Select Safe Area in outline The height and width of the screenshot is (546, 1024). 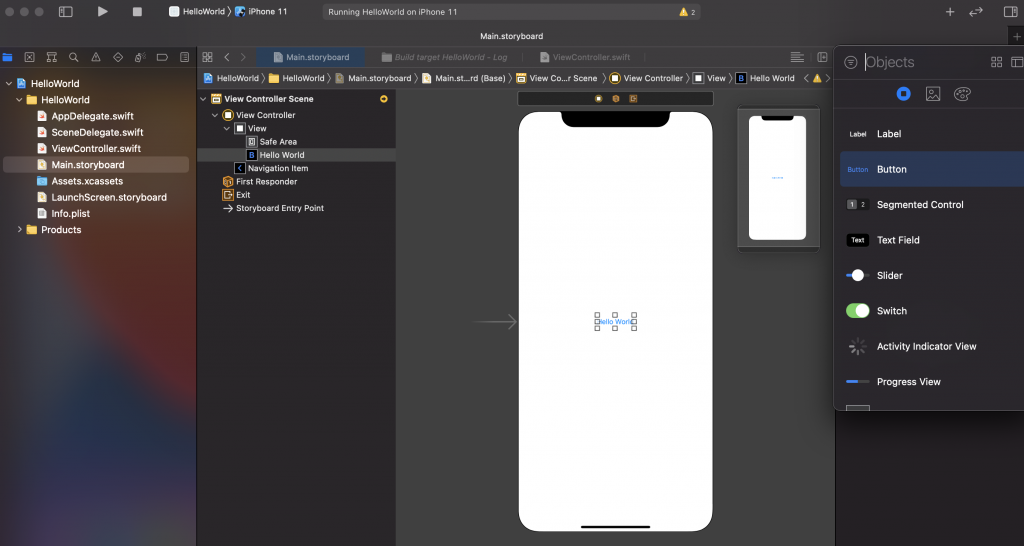(x=278, y=142)
